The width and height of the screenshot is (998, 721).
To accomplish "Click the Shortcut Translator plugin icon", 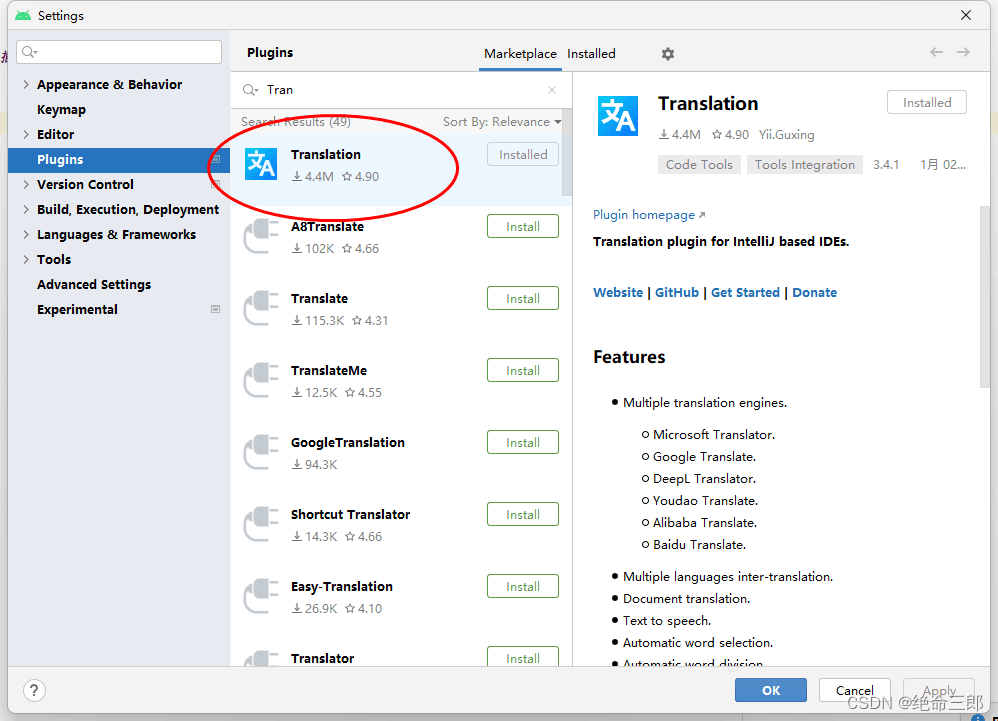I will coord(261,524).
